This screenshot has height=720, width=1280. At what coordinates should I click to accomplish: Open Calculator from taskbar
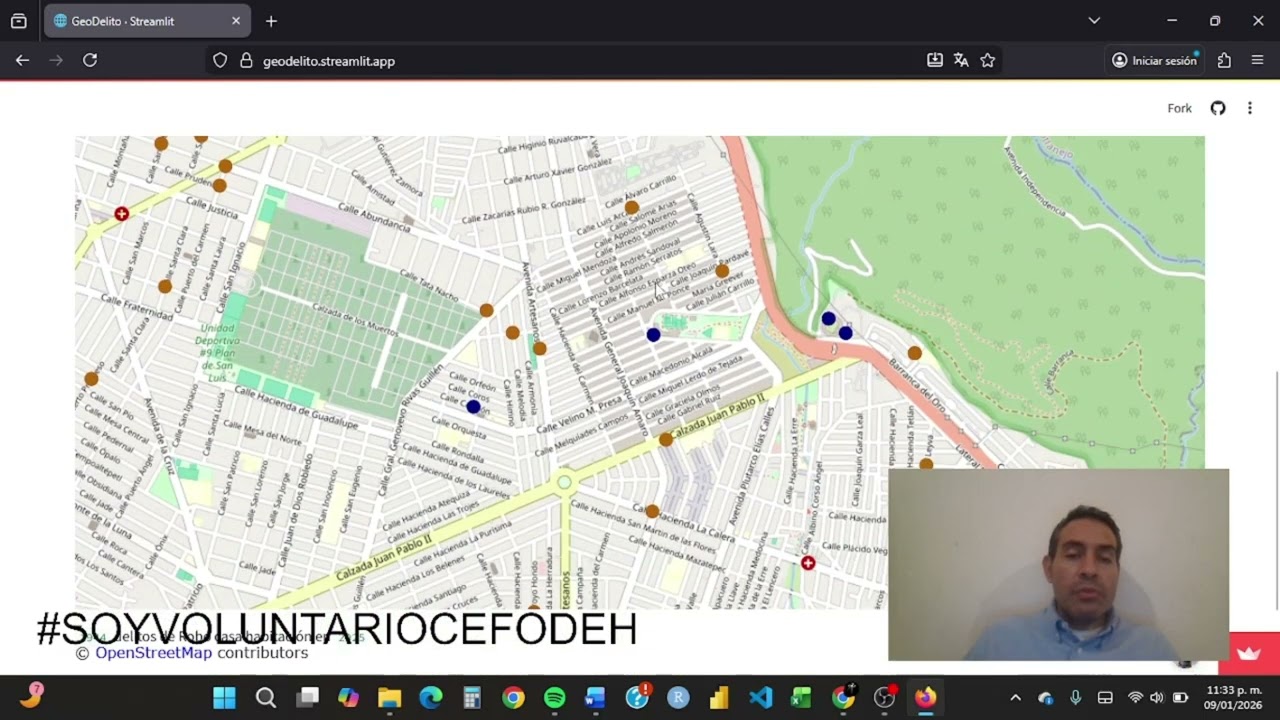472,697
